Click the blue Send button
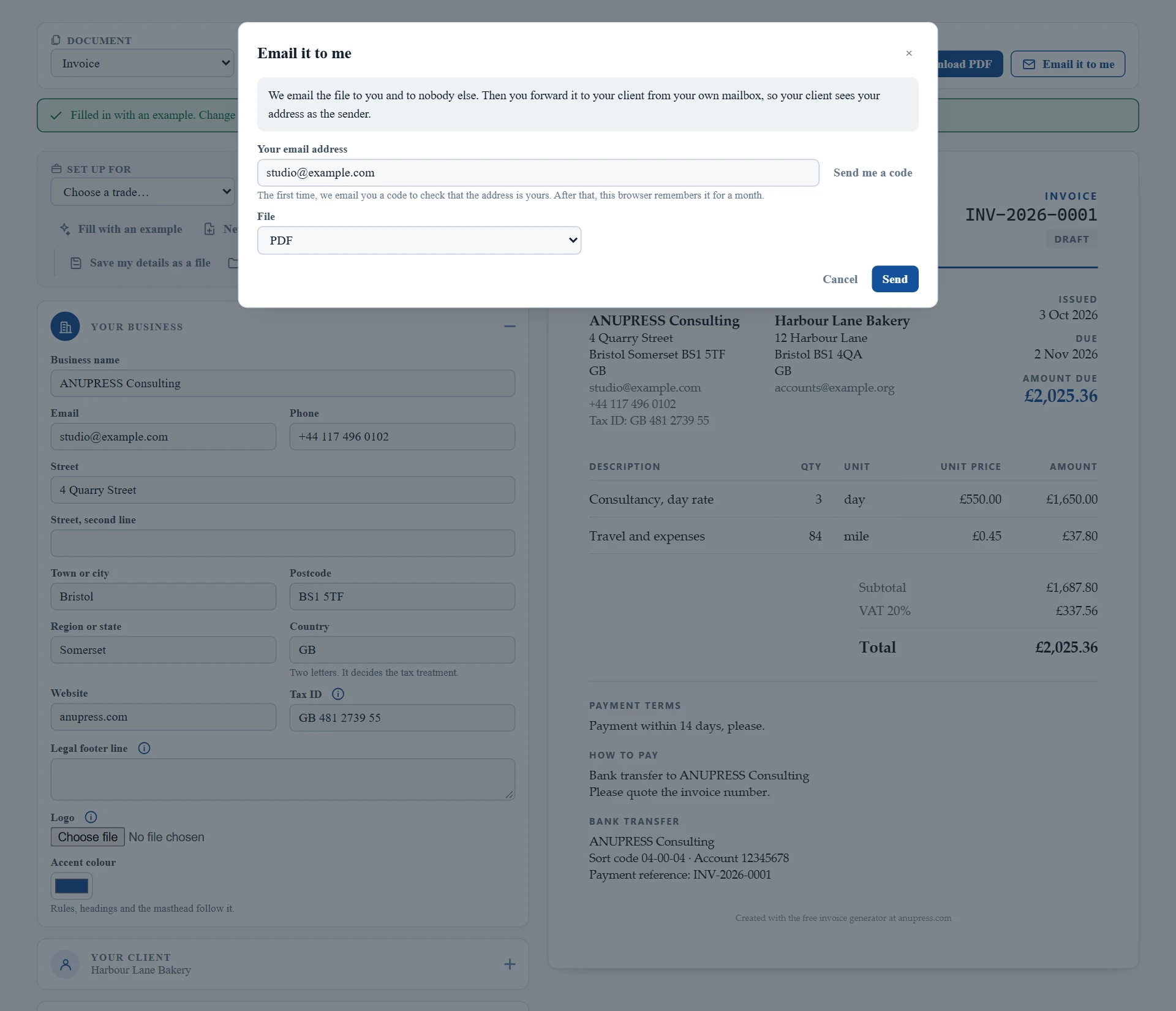Image resolution: width=1176 pixels, height=1011 pixels. 895,279
